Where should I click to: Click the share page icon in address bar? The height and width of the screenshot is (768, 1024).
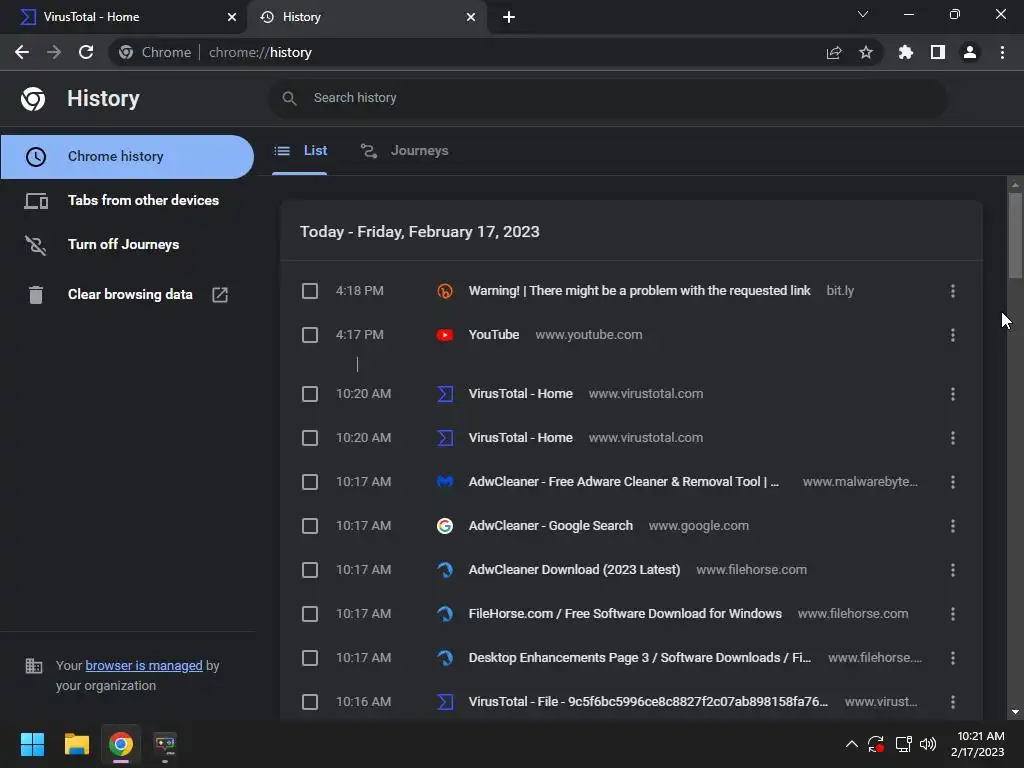[834, 53]
